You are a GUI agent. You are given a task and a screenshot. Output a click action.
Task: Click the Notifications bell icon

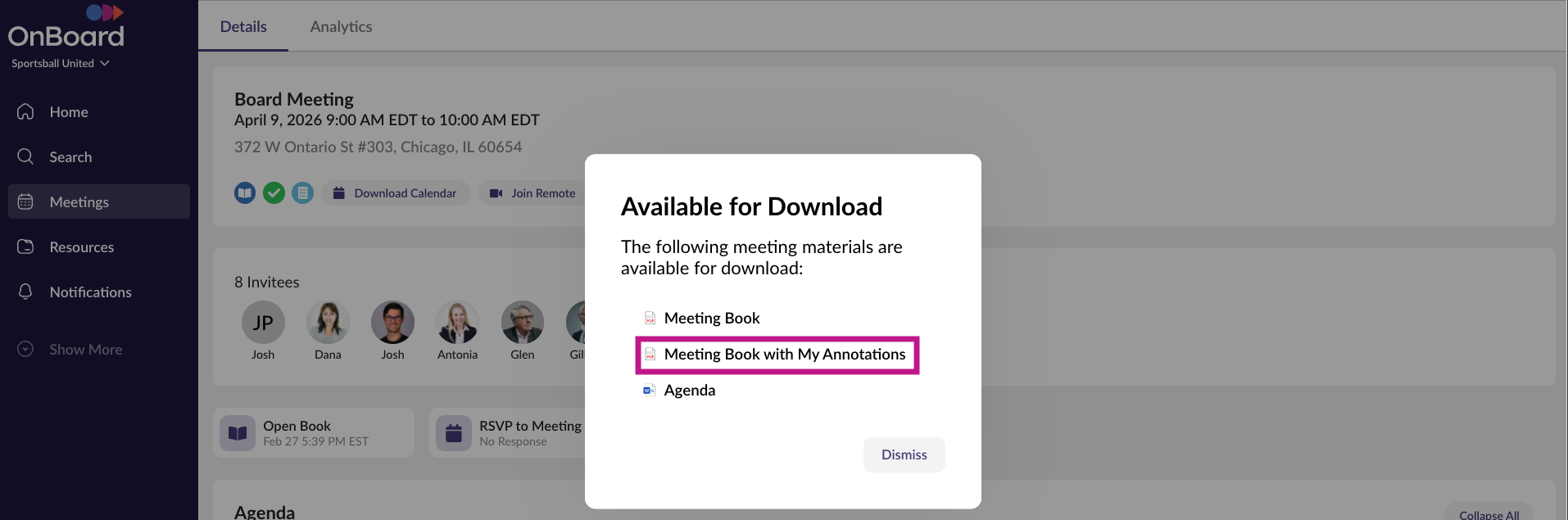coord(25,292)
